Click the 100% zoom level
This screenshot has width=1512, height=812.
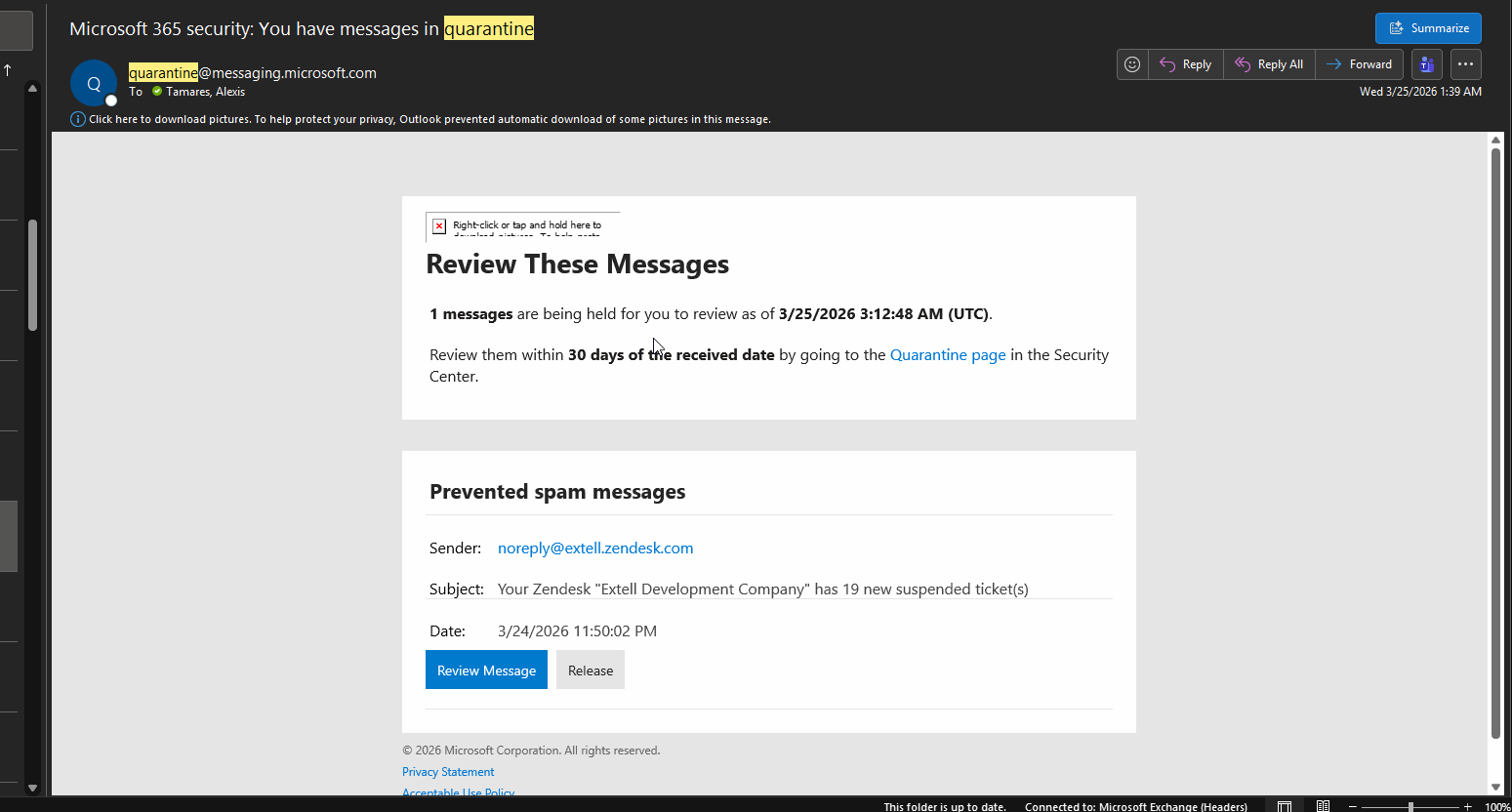1497,807
